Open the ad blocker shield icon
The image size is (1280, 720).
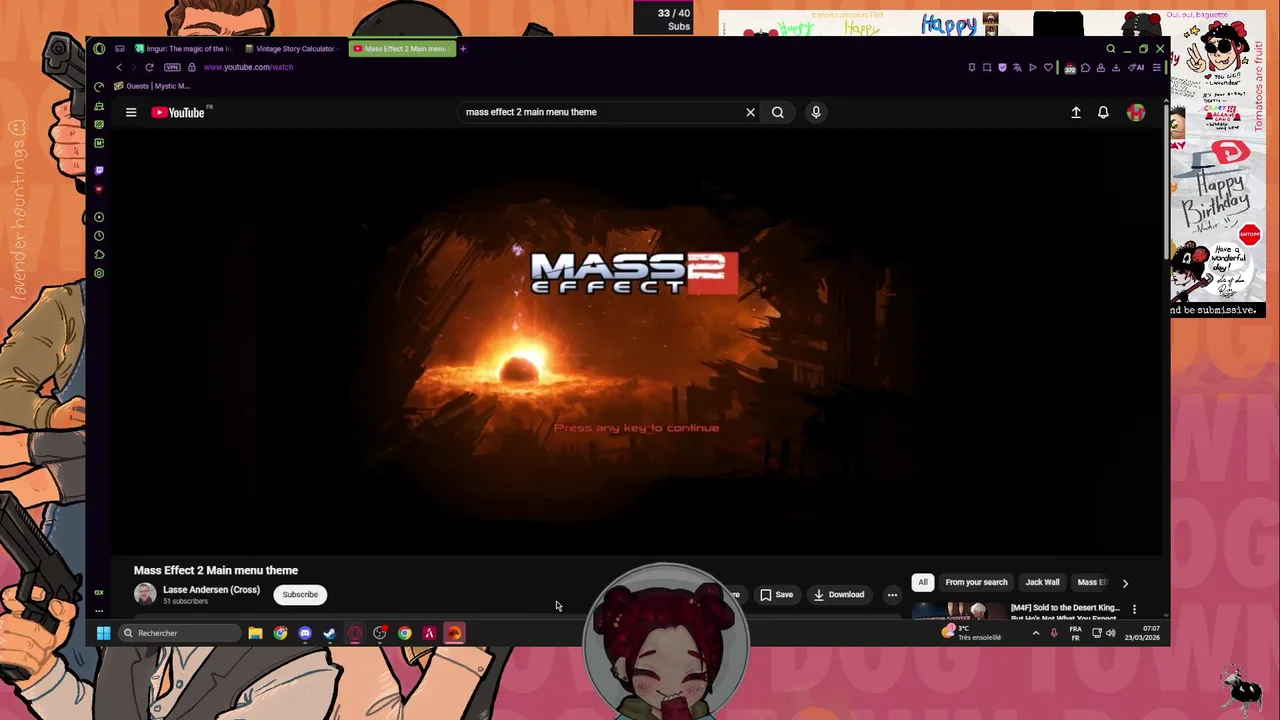pyautogui.click(x=1002, y=67)
